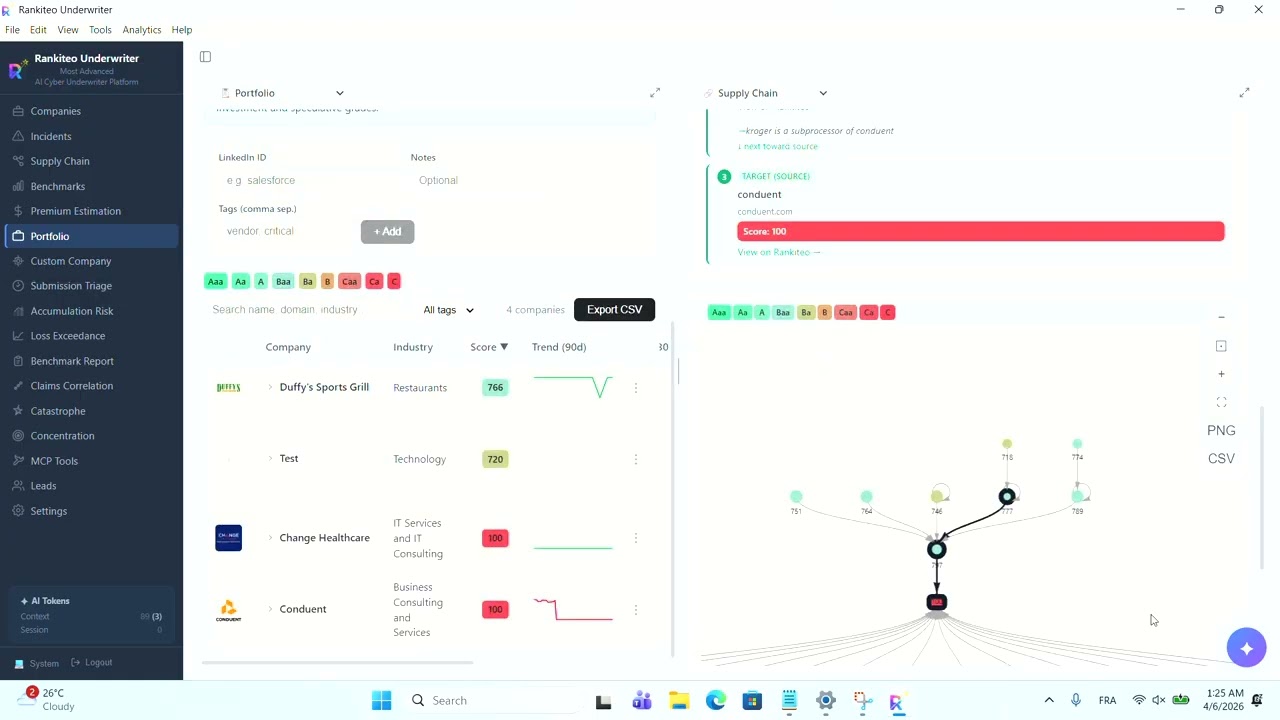Toggle Caa rating filter in Portfolio panel
This screenshot has width=1280, height=720.
349,282
